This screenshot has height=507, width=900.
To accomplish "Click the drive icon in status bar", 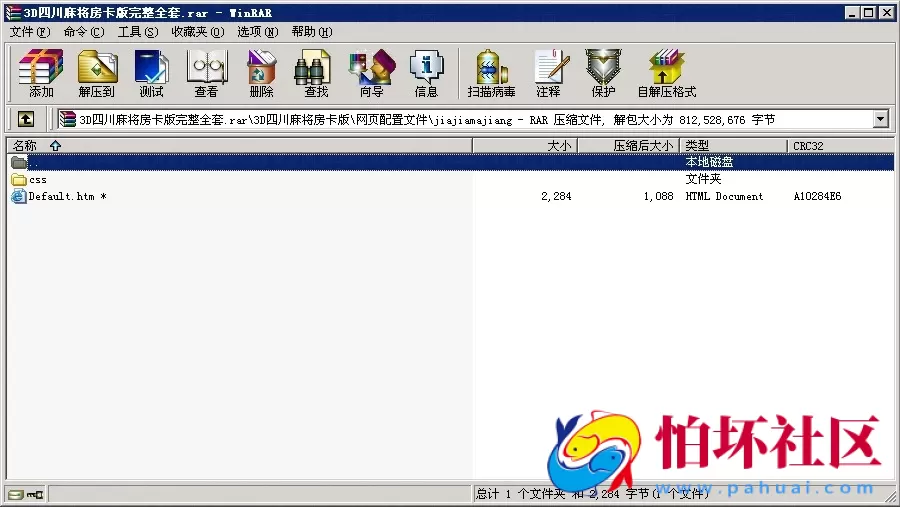I will click(16, 494).
